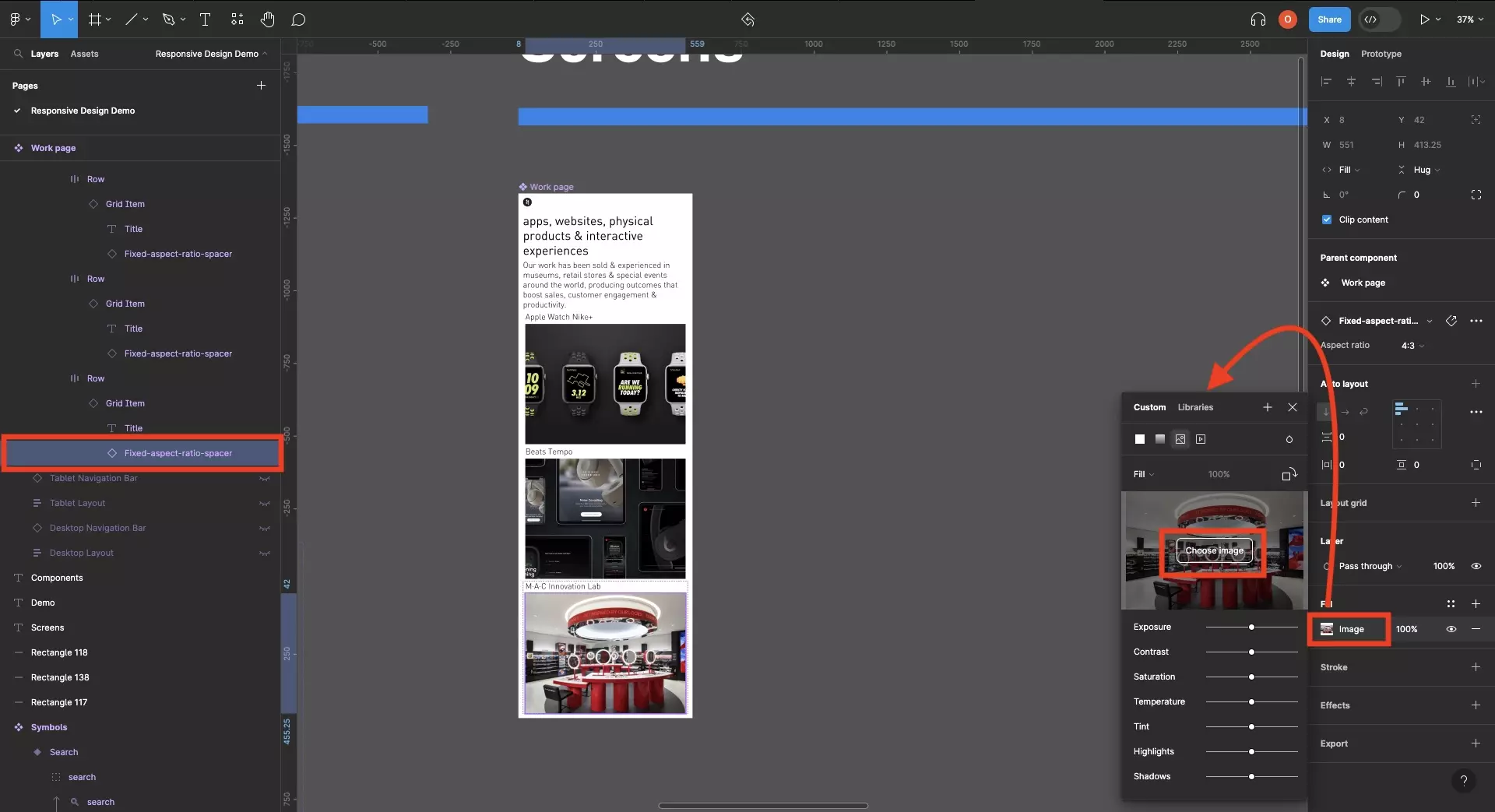The width and height of the screenshot is (1495, 812).
Task: Align selection top
Action: pos(1401,81)
